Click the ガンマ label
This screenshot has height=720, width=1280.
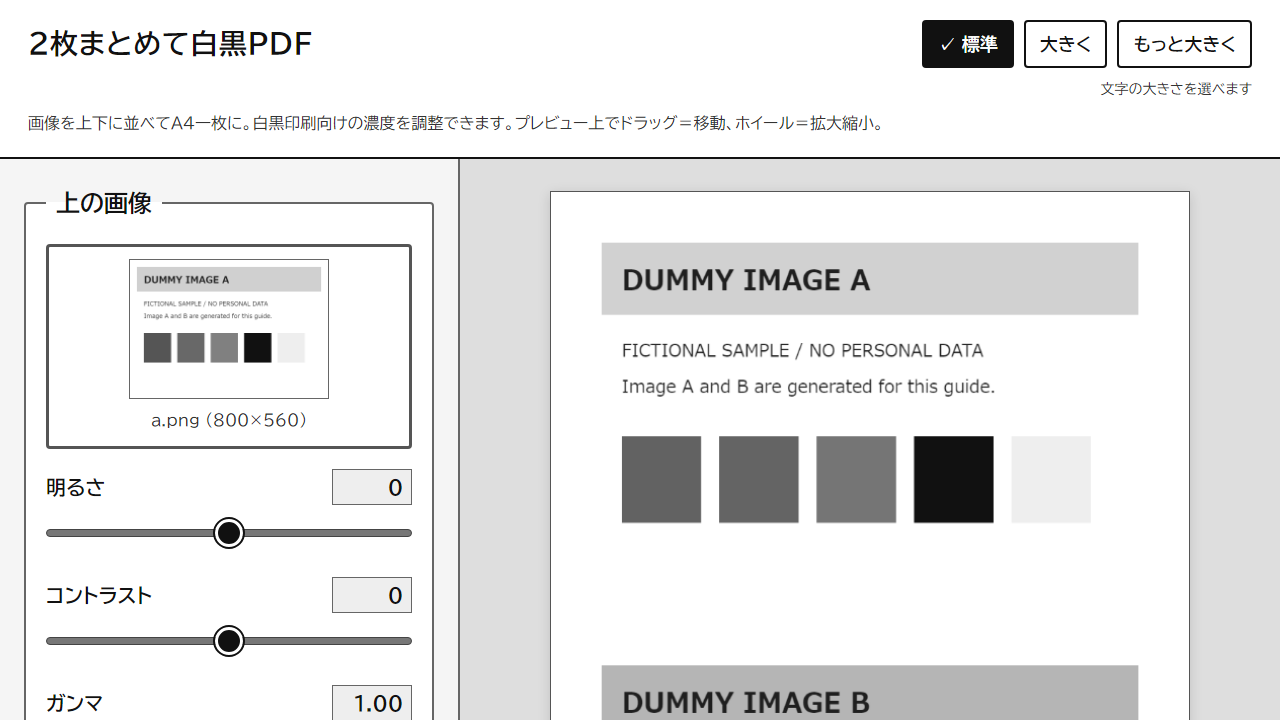(75, 704)
